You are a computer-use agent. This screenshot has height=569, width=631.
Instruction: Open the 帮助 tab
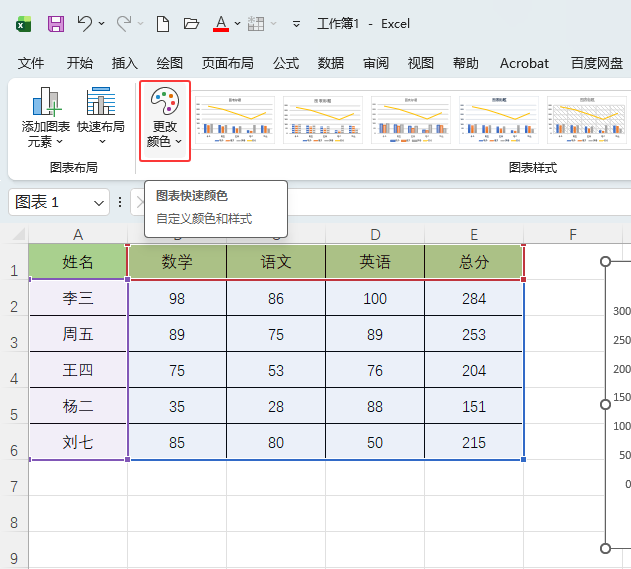[466, 63]
